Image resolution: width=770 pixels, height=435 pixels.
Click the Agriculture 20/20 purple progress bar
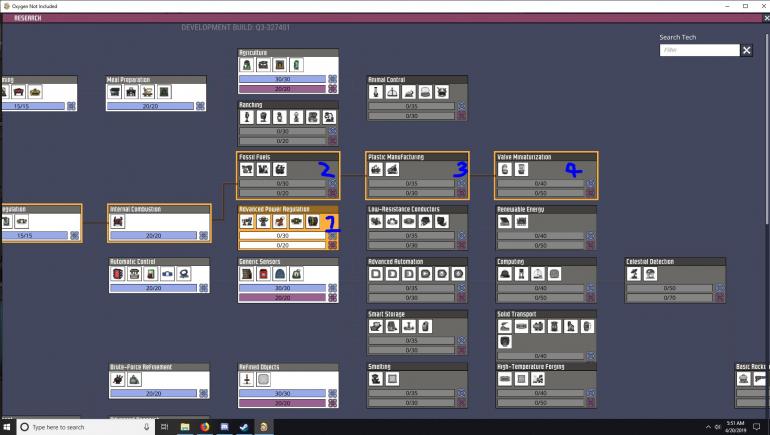[x=282, y=89]
